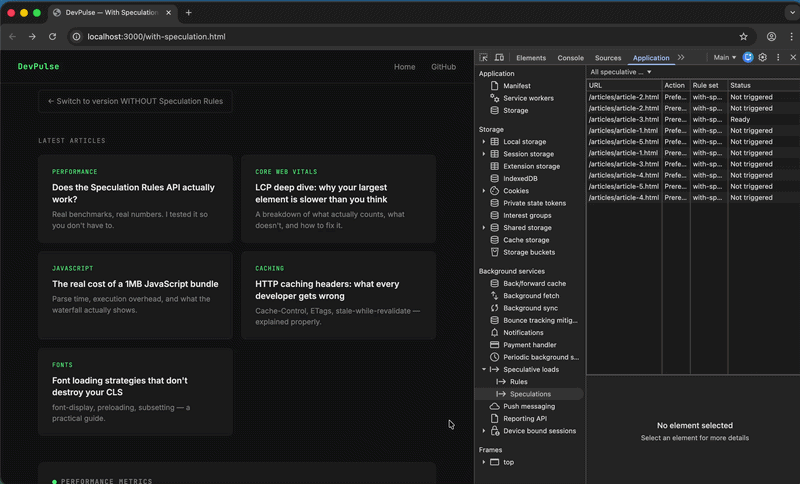The height and width of the screenshot is (484, 800).
Task: Open the HTTP caching headers article
Action: tap(339, 295)
